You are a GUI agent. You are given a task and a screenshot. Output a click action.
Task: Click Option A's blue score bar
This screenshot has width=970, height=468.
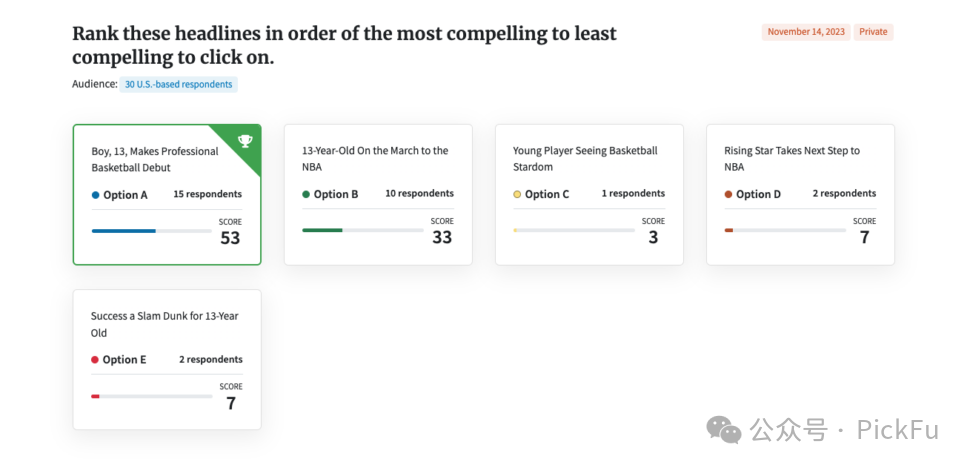point(124,231)
